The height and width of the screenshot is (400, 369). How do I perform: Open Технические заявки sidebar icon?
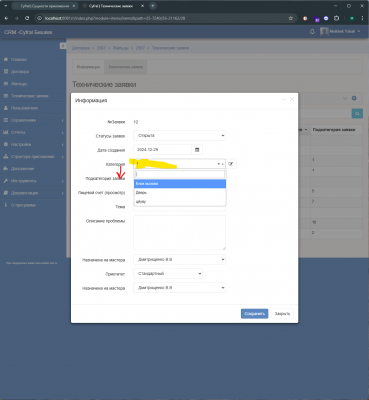pyautogui.click(x=6, y=96)
